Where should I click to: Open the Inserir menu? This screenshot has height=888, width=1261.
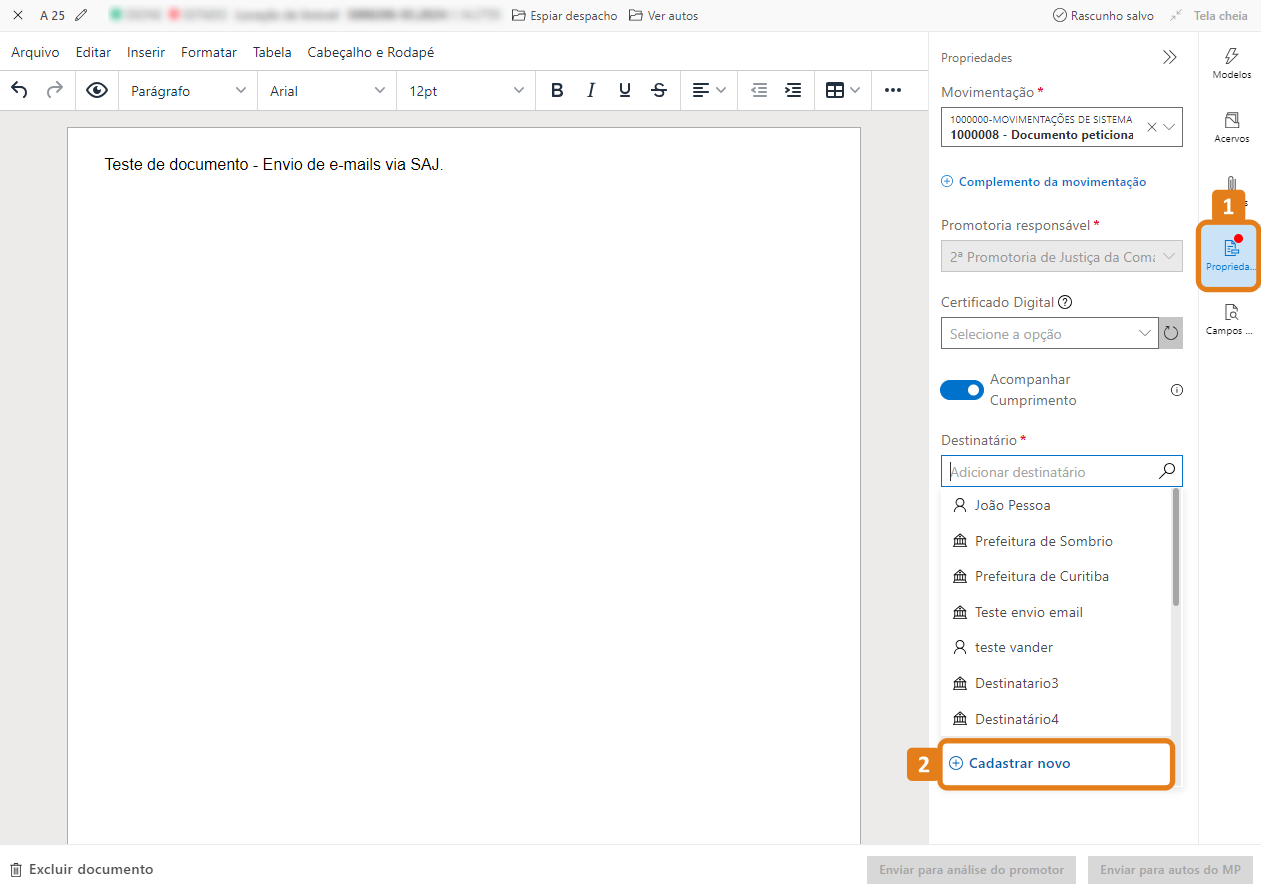click(146, 52)
